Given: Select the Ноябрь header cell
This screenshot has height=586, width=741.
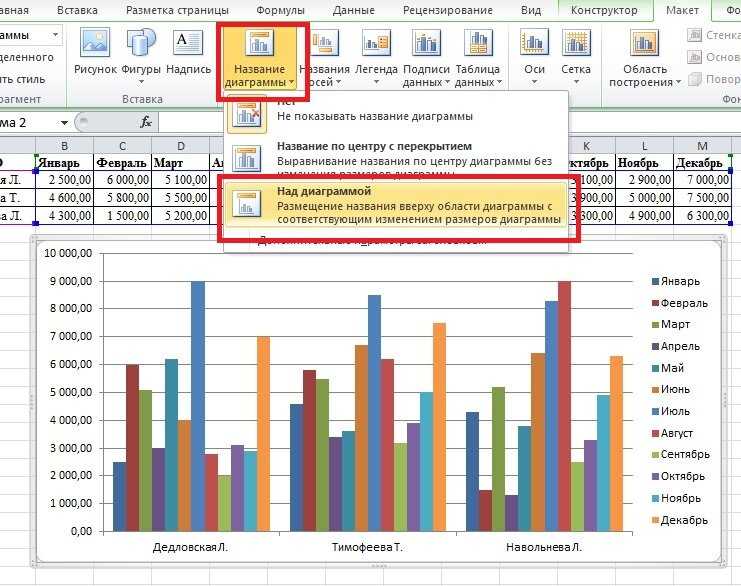Looking at the screenshot, I should pyautogui.click(x=644, y=163).
